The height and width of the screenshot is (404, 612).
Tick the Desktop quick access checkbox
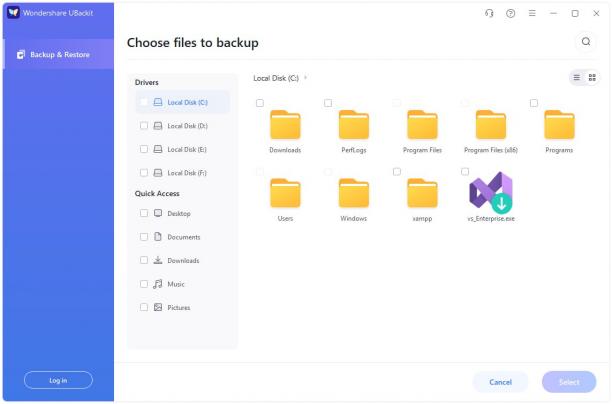pyautogui.click(x=144, y=213)
